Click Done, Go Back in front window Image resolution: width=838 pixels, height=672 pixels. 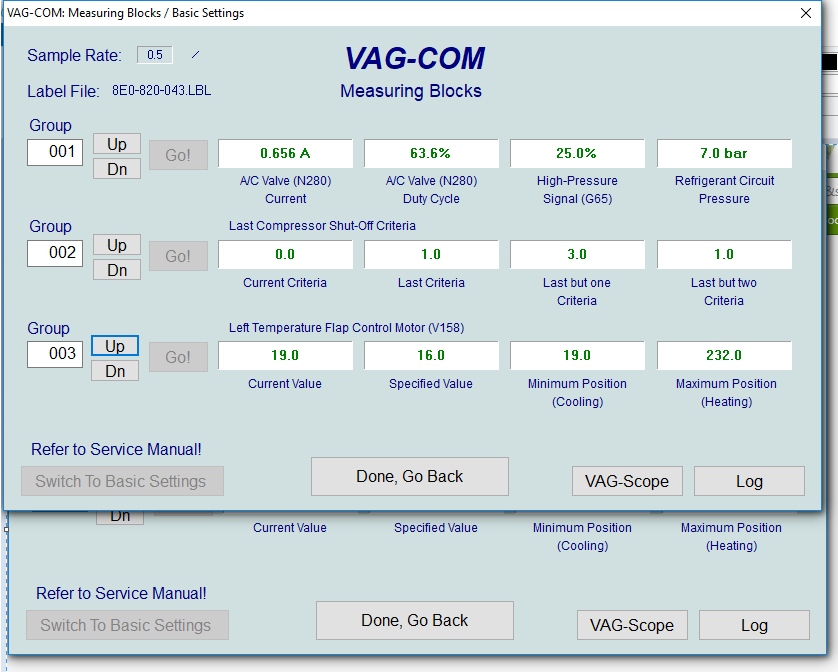point(410,476)
